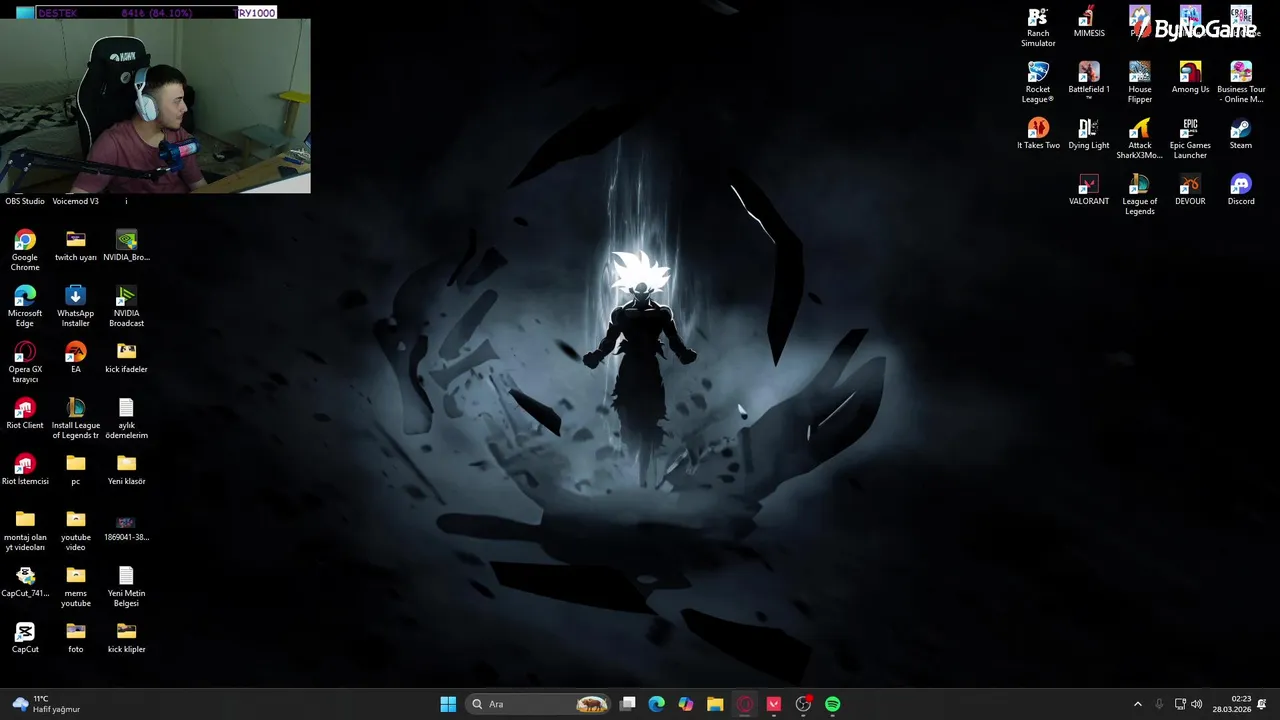Open the 'Yeni klasör' folder
The width and height of the screenshot is (1280, 720).
126,468
